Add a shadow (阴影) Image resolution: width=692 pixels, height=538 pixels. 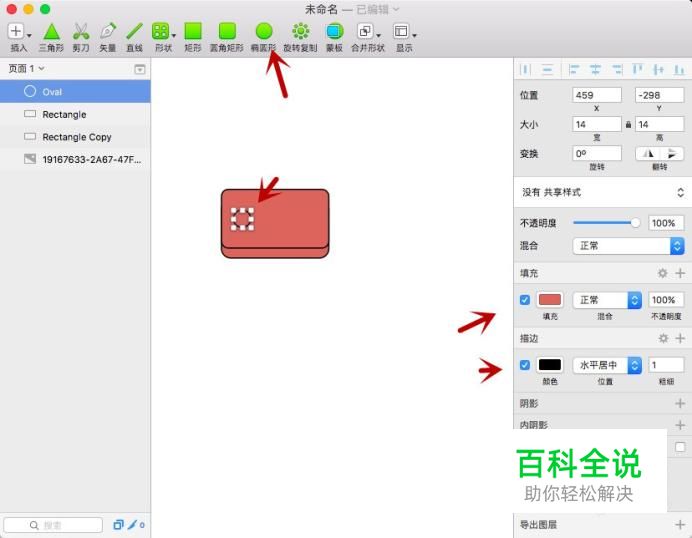click(680, 403)
